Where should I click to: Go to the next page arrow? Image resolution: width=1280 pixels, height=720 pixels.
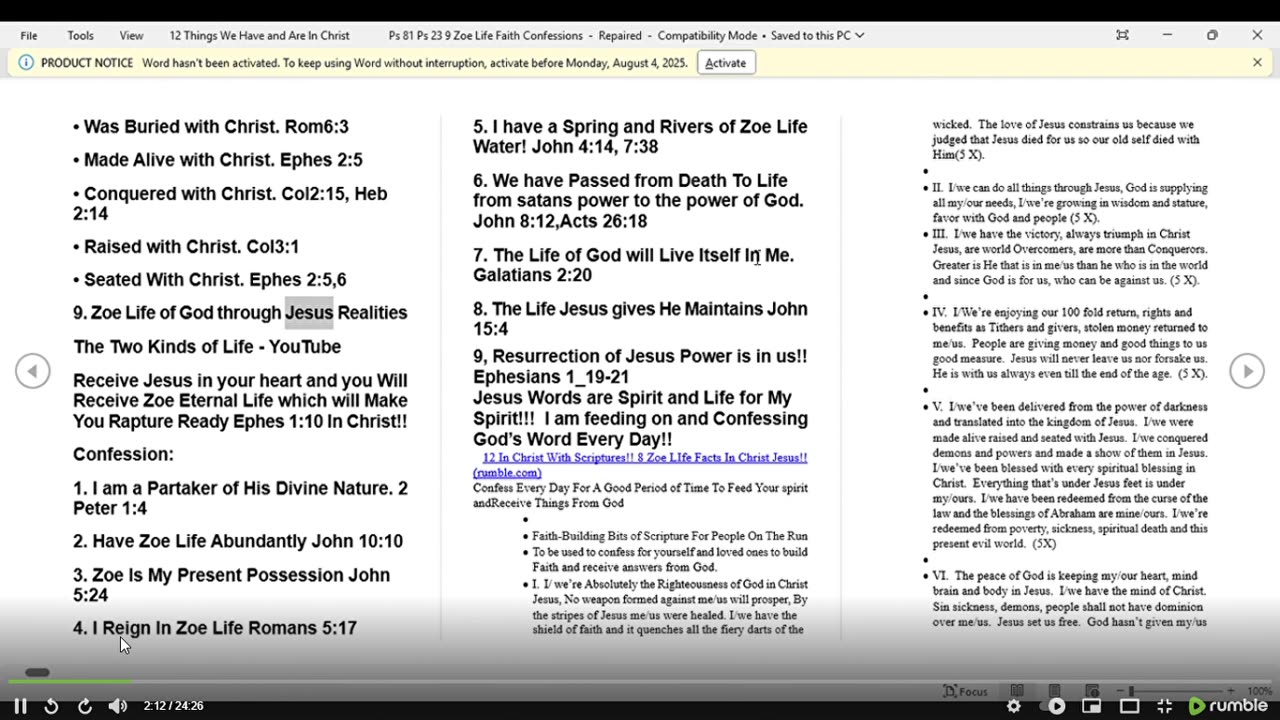tap(1247, 371)
